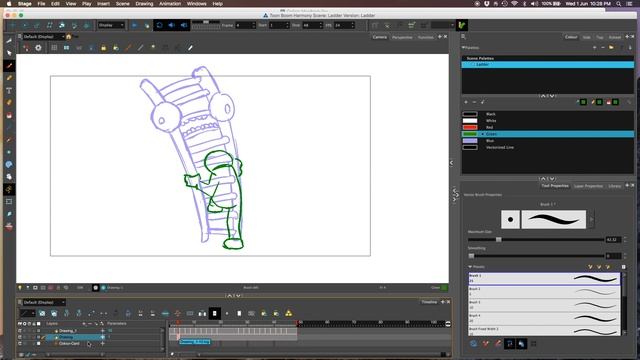The width and height of the screenshot is (640, 360).
Task: Click the home reset view icon
Action: (69, 37)
